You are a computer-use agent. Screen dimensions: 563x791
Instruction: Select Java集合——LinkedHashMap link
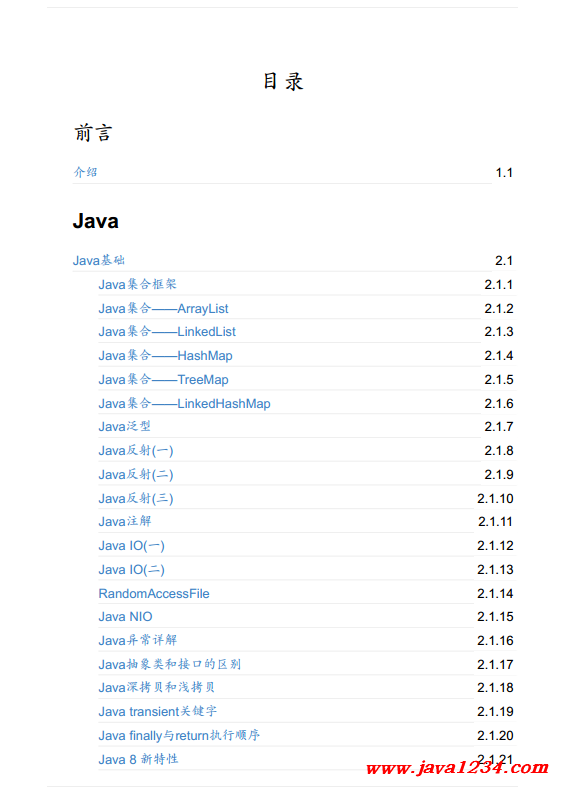coord(184,404)
